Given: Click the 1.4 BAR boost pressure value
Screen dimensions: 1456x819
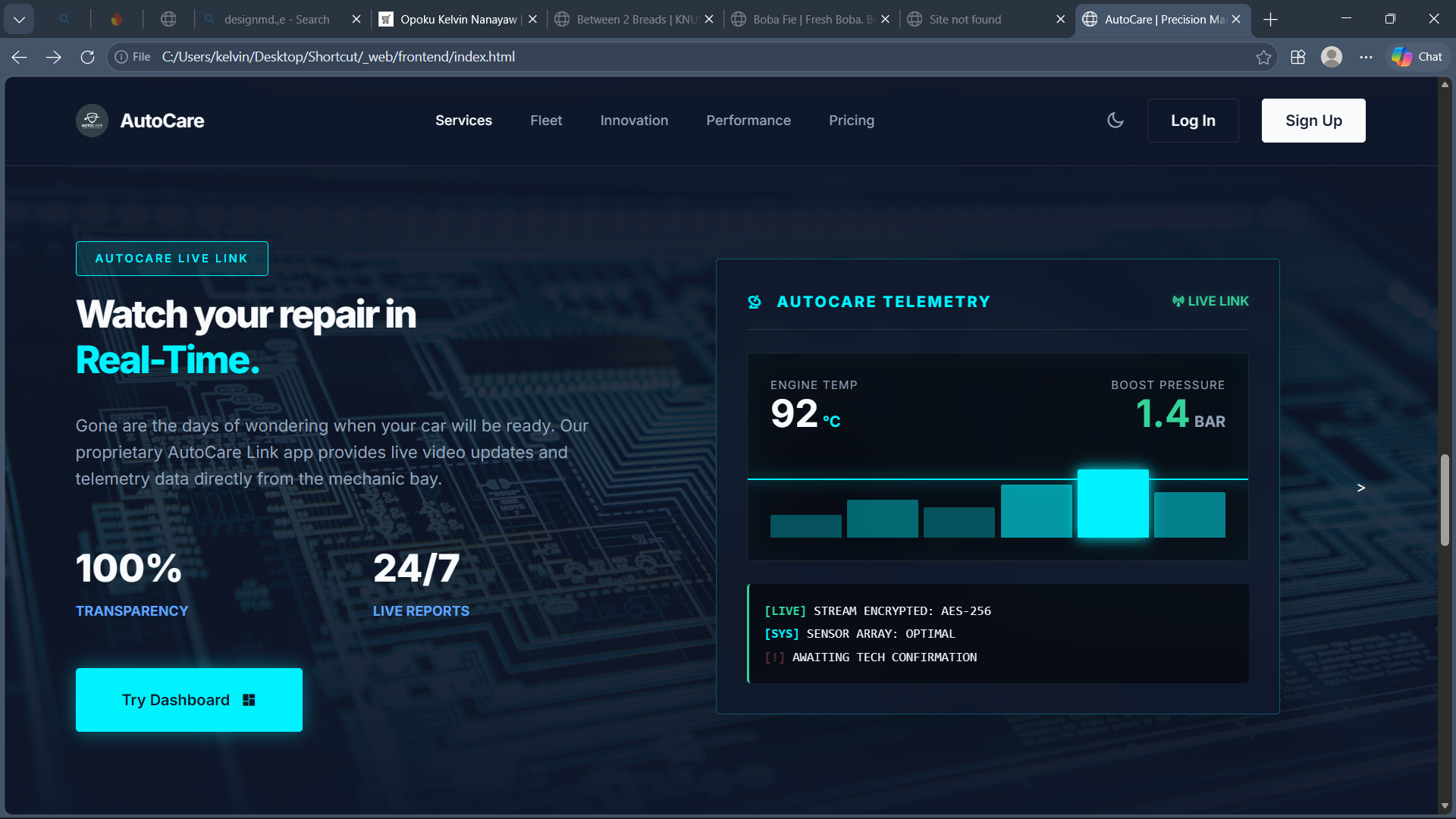Looking at the screenshot, I should click(1180, 414).
